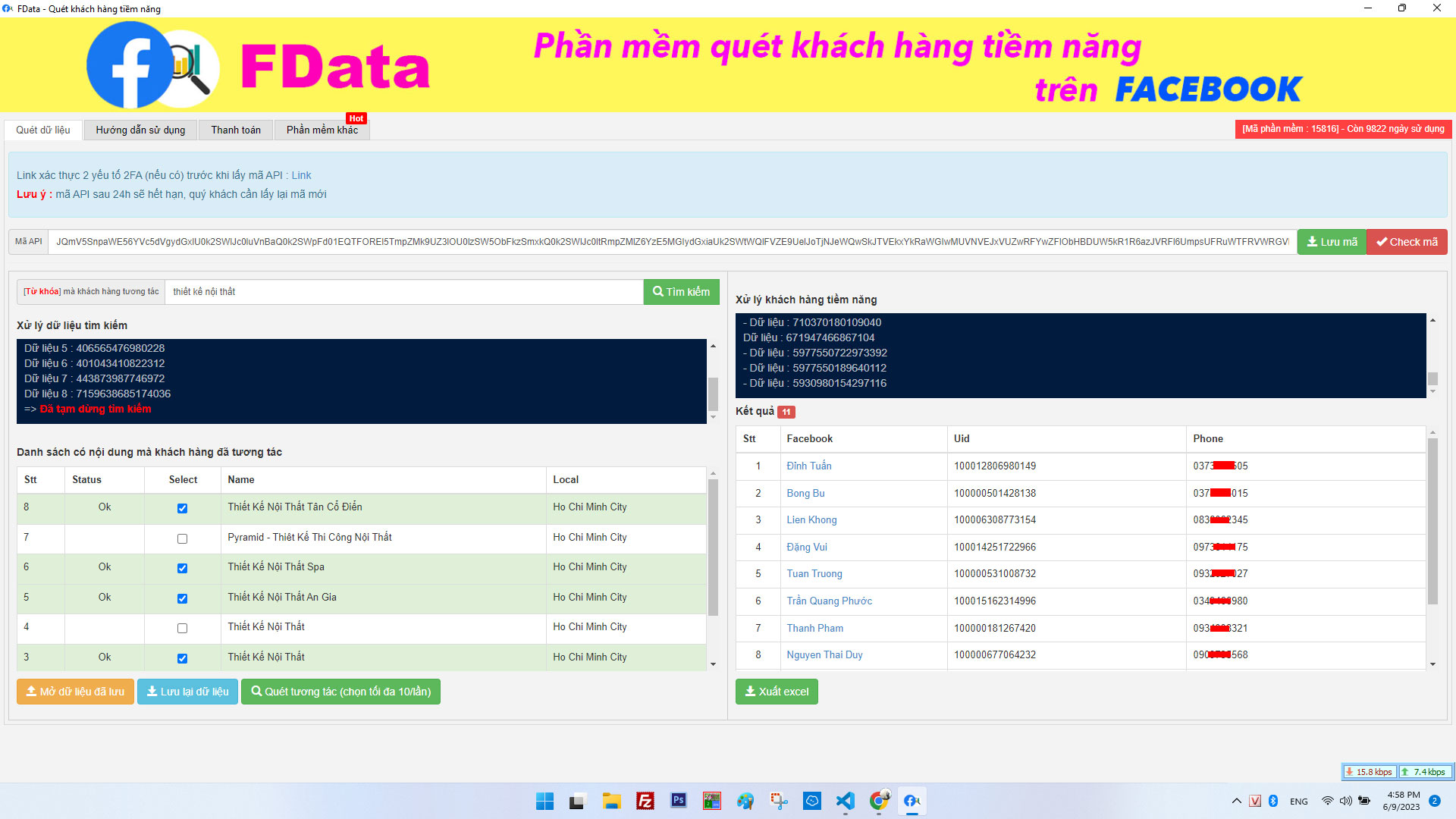
Task: Open Chrome browser from taskbar
Action: click(x=879, y=801)
